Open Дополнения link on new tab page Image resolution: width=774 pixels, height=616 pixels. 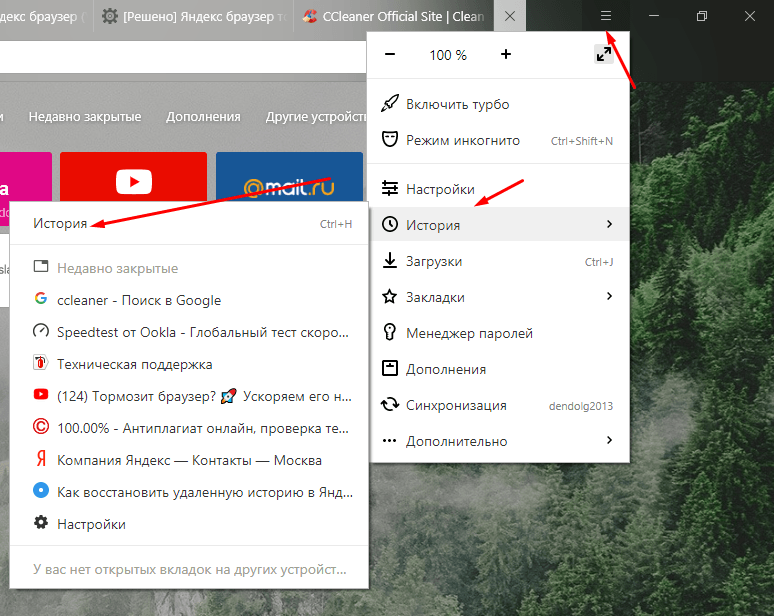coord(203,116)
